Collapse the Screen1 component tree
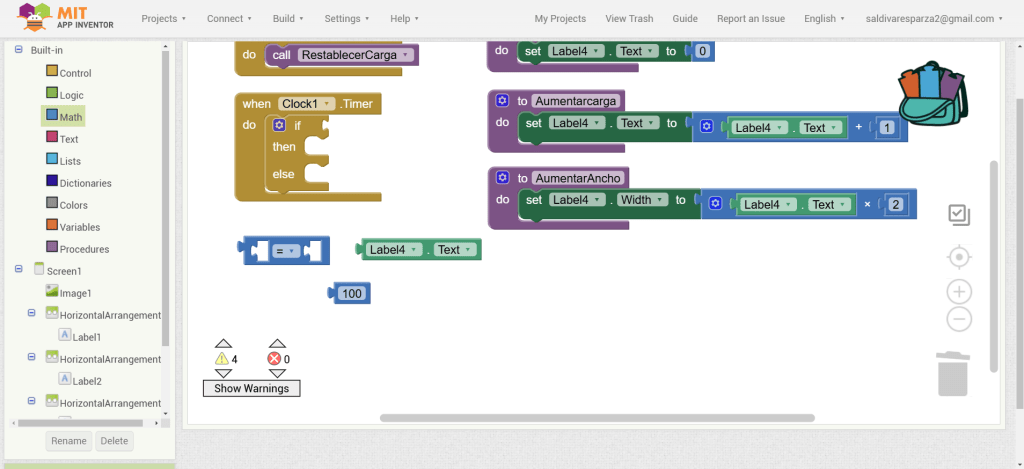Image resolution: width=1024 pixels, height=469 pixels. pos(18,270)
